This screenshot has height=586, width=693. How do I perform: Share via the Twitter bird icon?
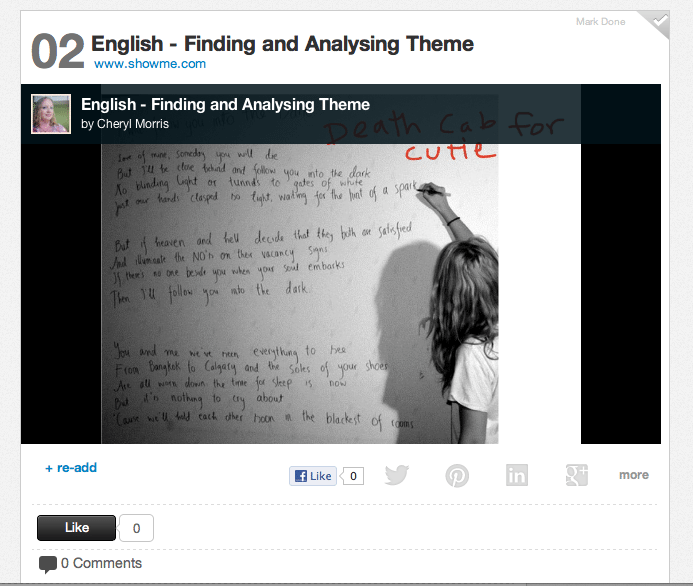click(397, 475)
